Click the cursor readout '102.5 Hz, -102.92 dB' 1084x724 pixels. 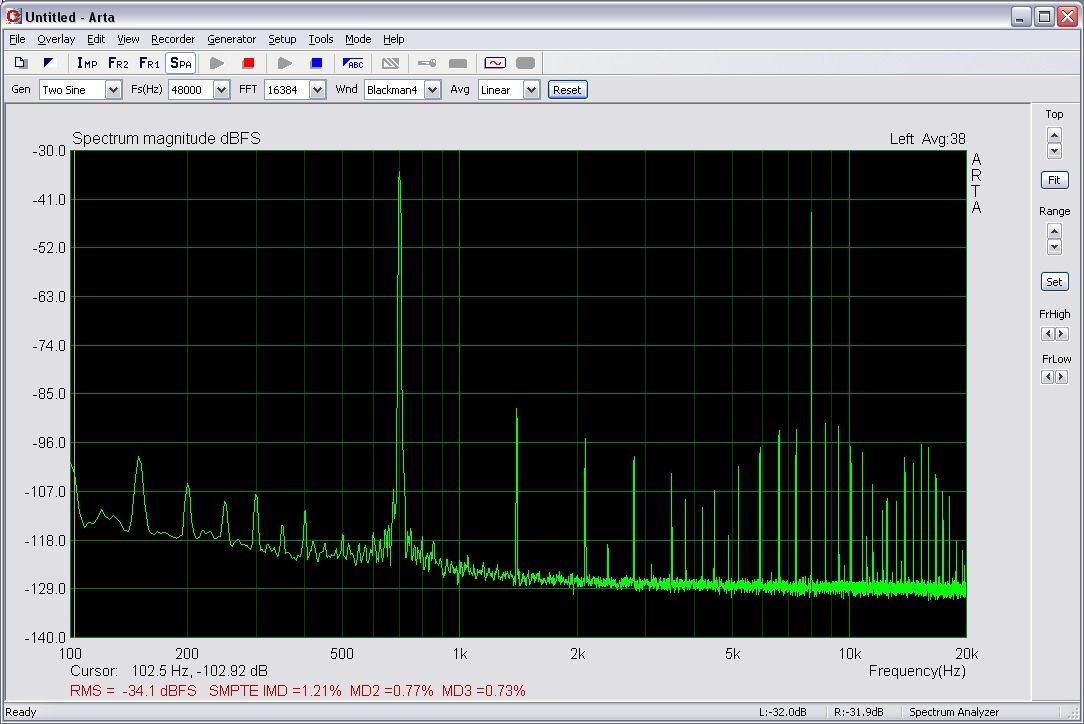(x=199, y=671)
